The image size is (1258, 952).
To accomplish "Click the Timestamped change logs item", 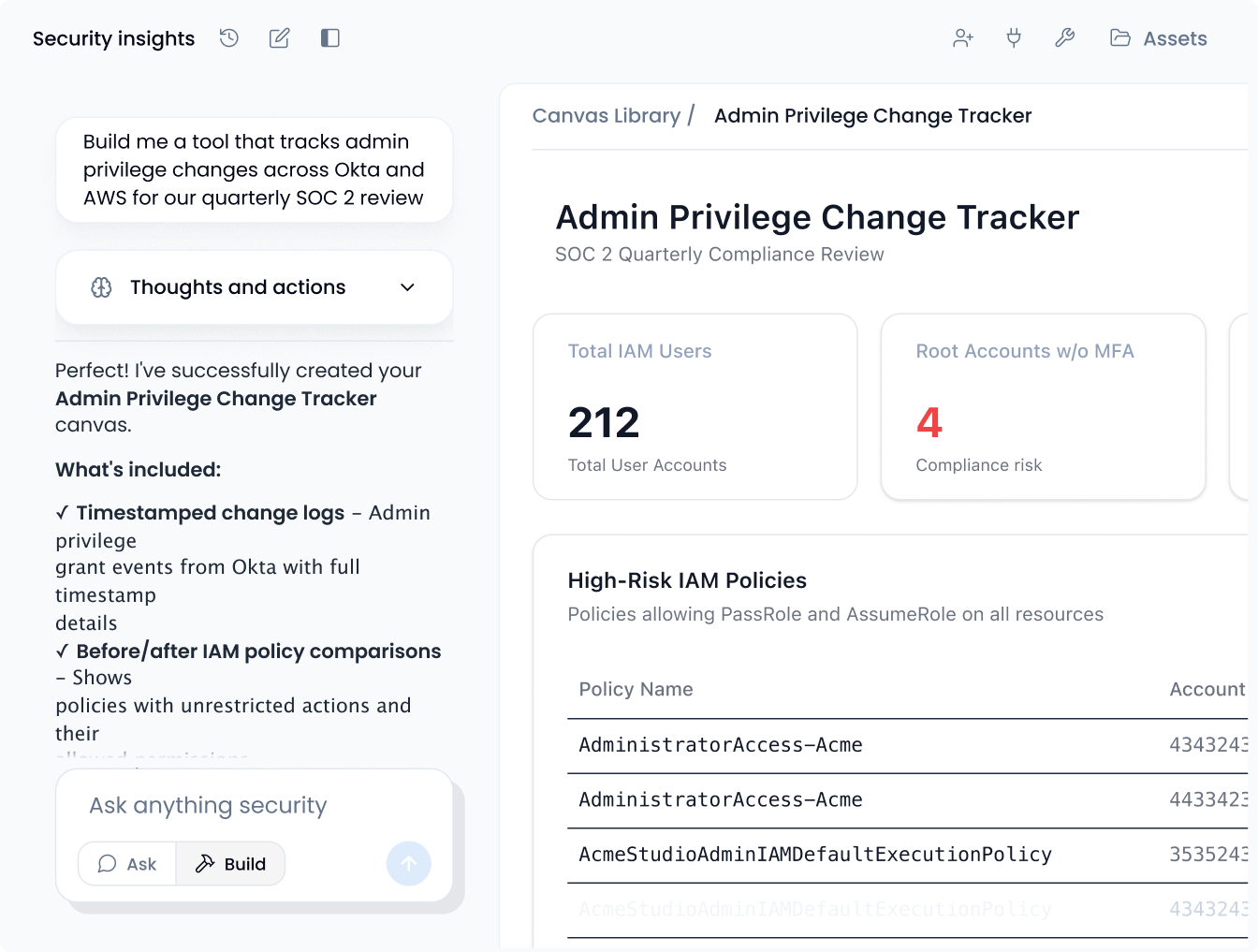I will 211,513.
